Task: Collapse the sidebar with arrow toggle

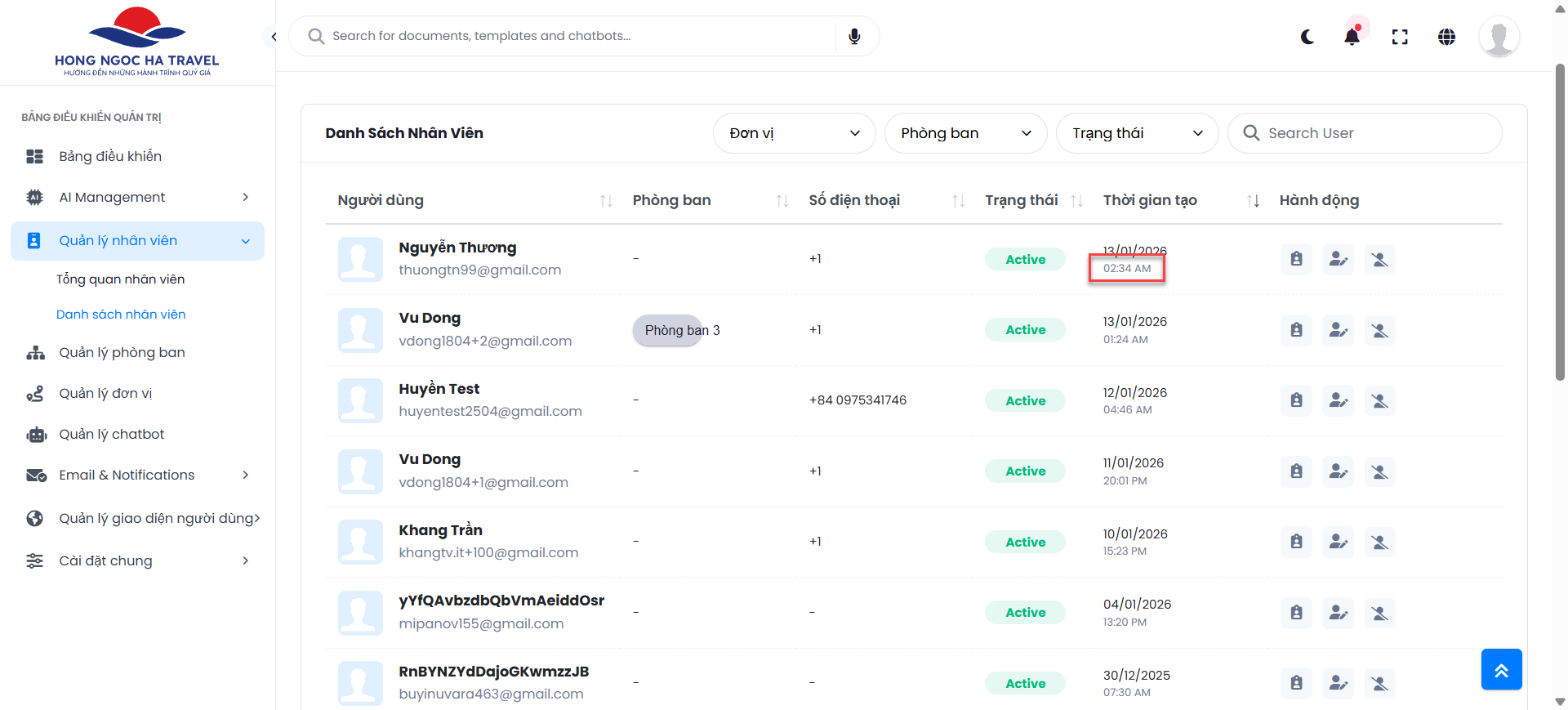Action: point(274,37)
